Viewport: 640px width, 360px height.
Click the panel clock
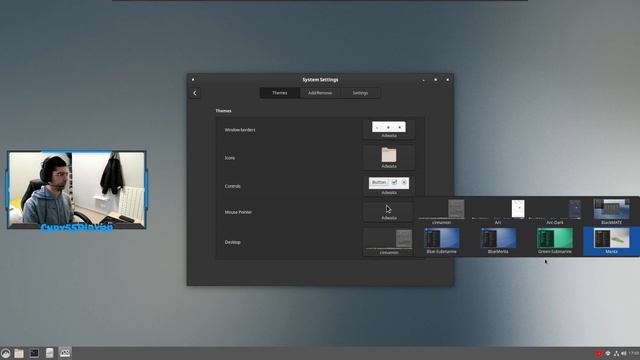[634, 353]
